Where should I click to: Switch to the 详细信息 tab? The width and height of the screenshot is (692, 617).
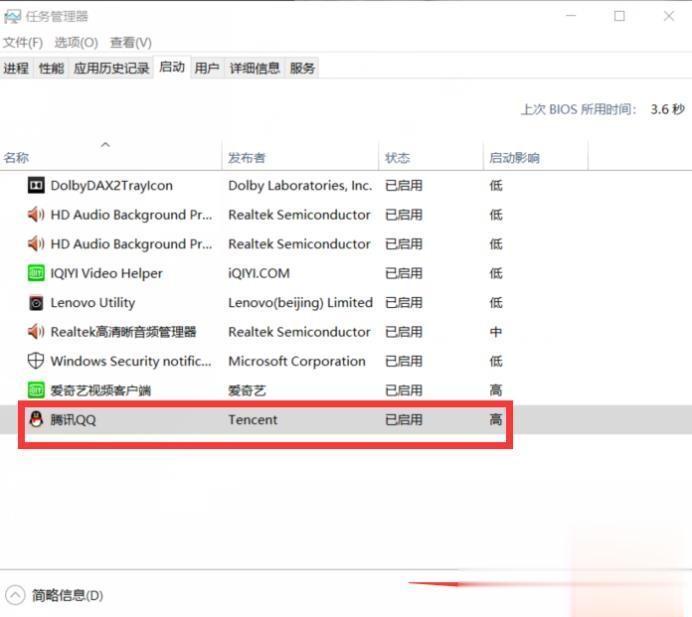[x=255, y=68]
